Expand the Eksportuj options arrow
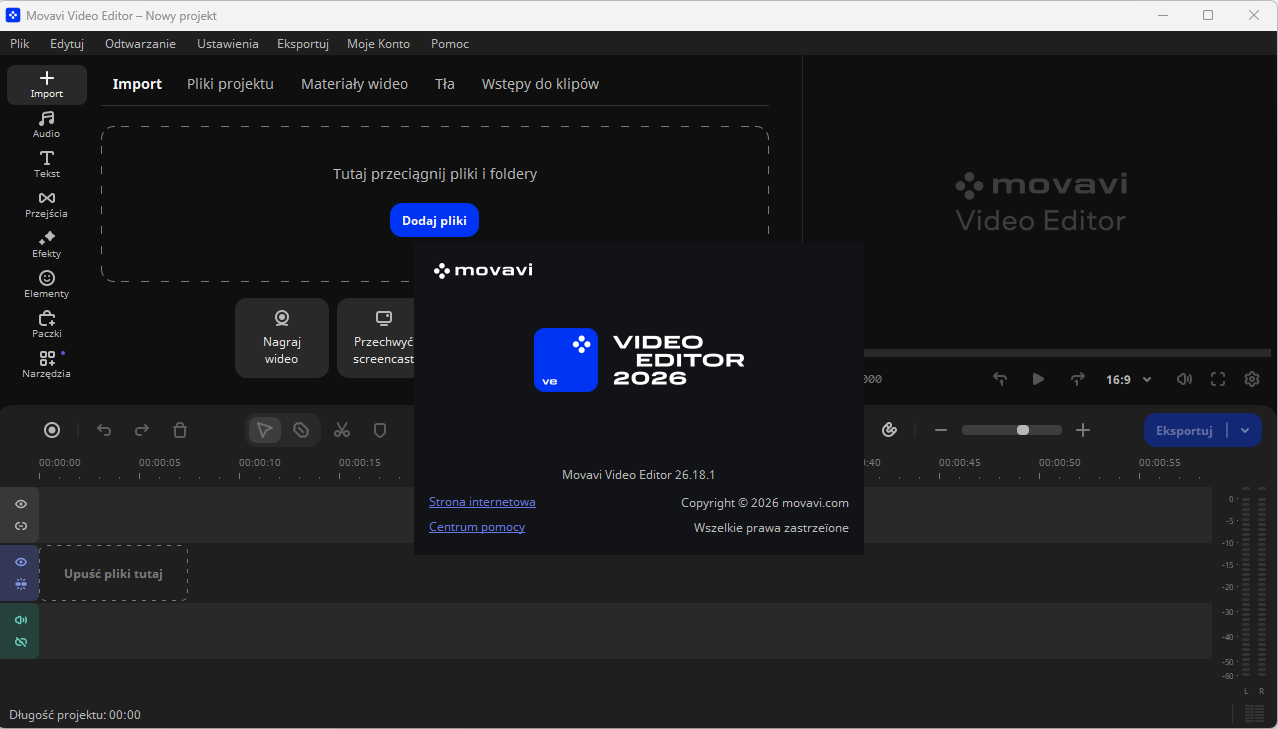1278x729 pixels. coord(1245,431)
